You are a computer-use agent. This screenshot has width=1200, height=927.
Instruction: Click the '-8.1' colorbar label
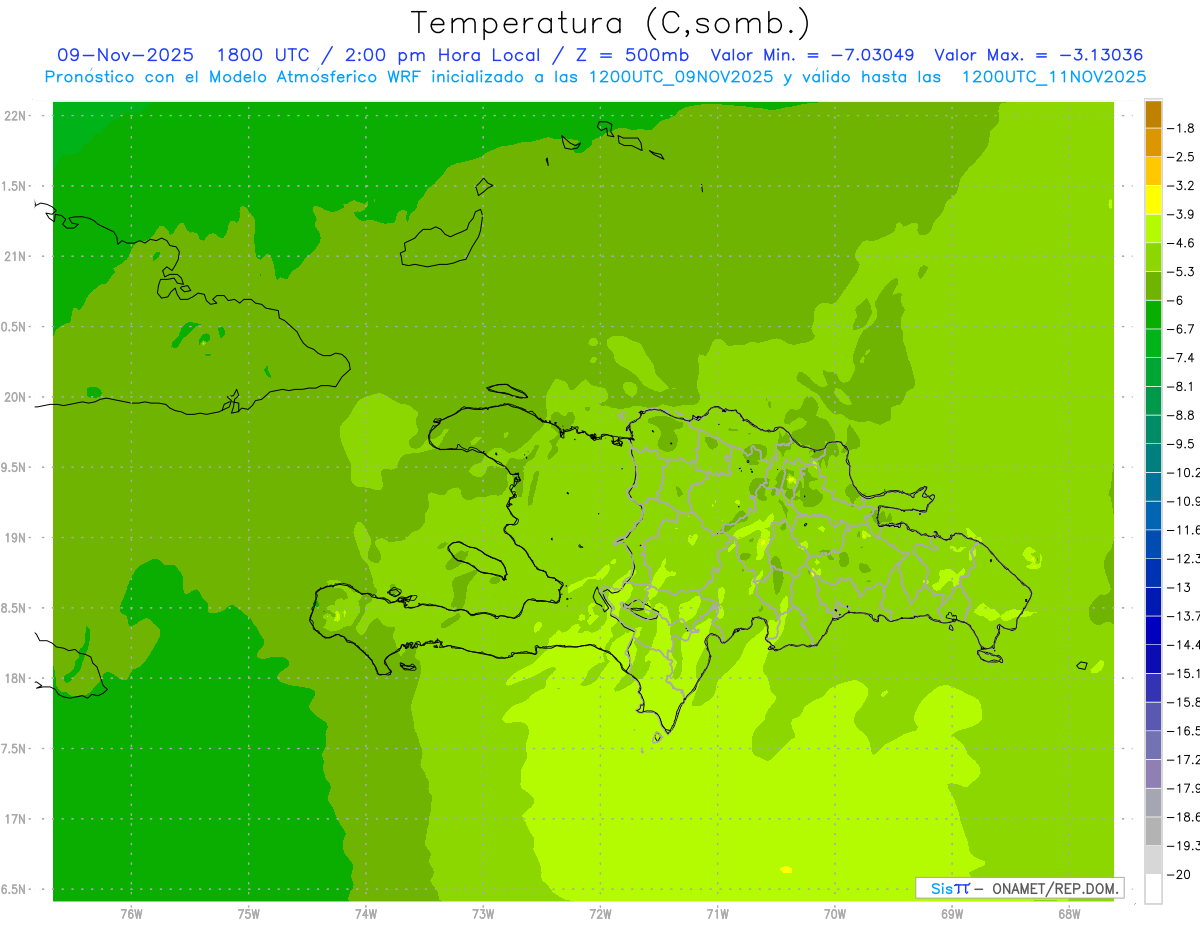[x=1182, y=387]
